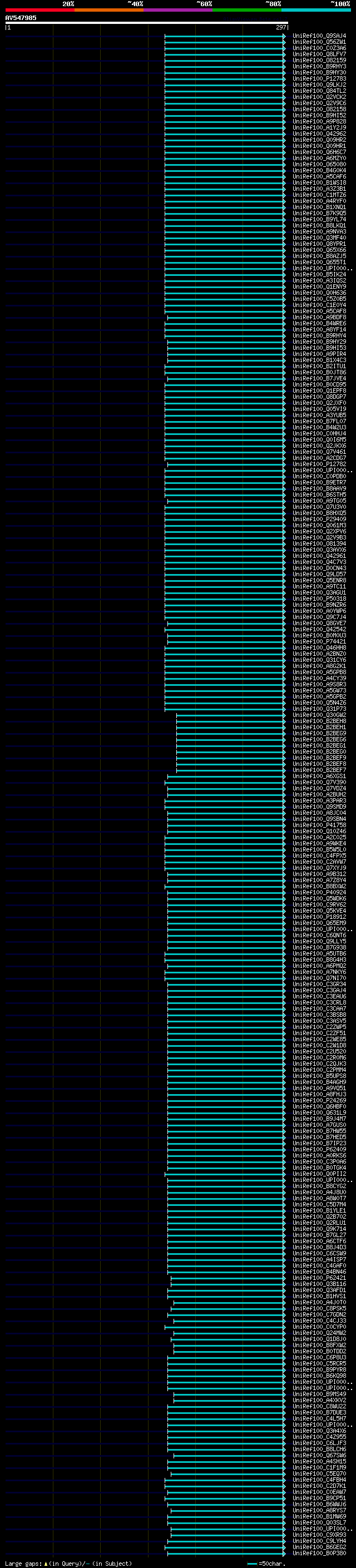356x1568 pixels.
Task: Open hit UniRef100_P12783
Action: point(319,78)
